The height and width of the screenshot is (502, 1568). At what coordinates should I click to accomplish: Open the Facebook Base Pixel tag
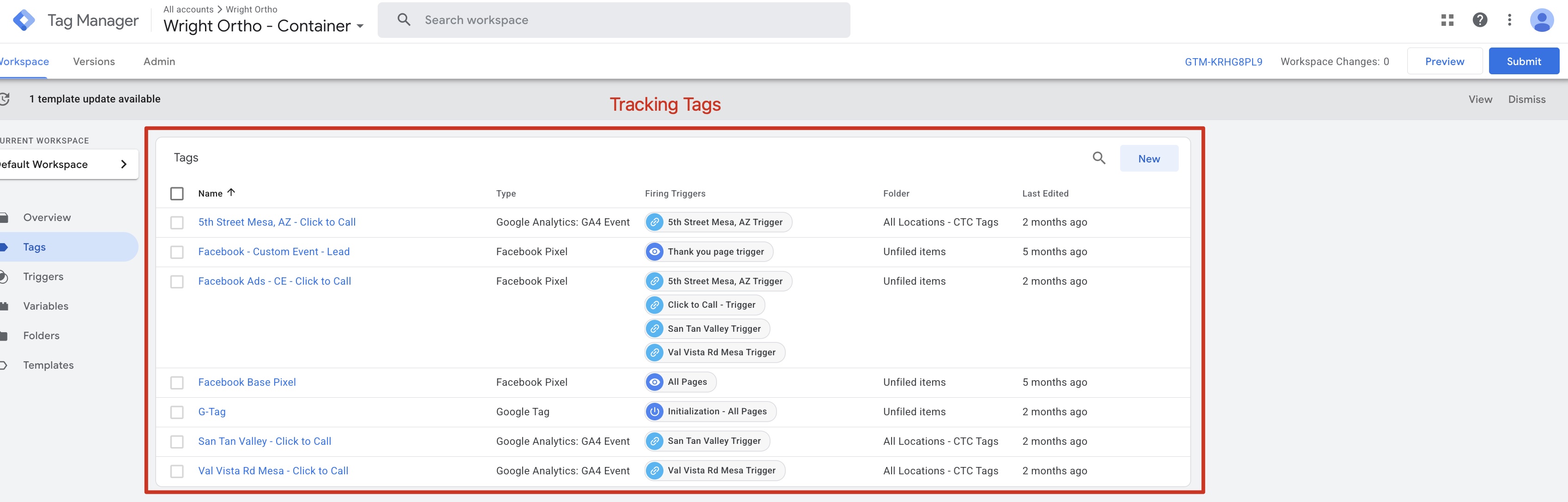247,382
